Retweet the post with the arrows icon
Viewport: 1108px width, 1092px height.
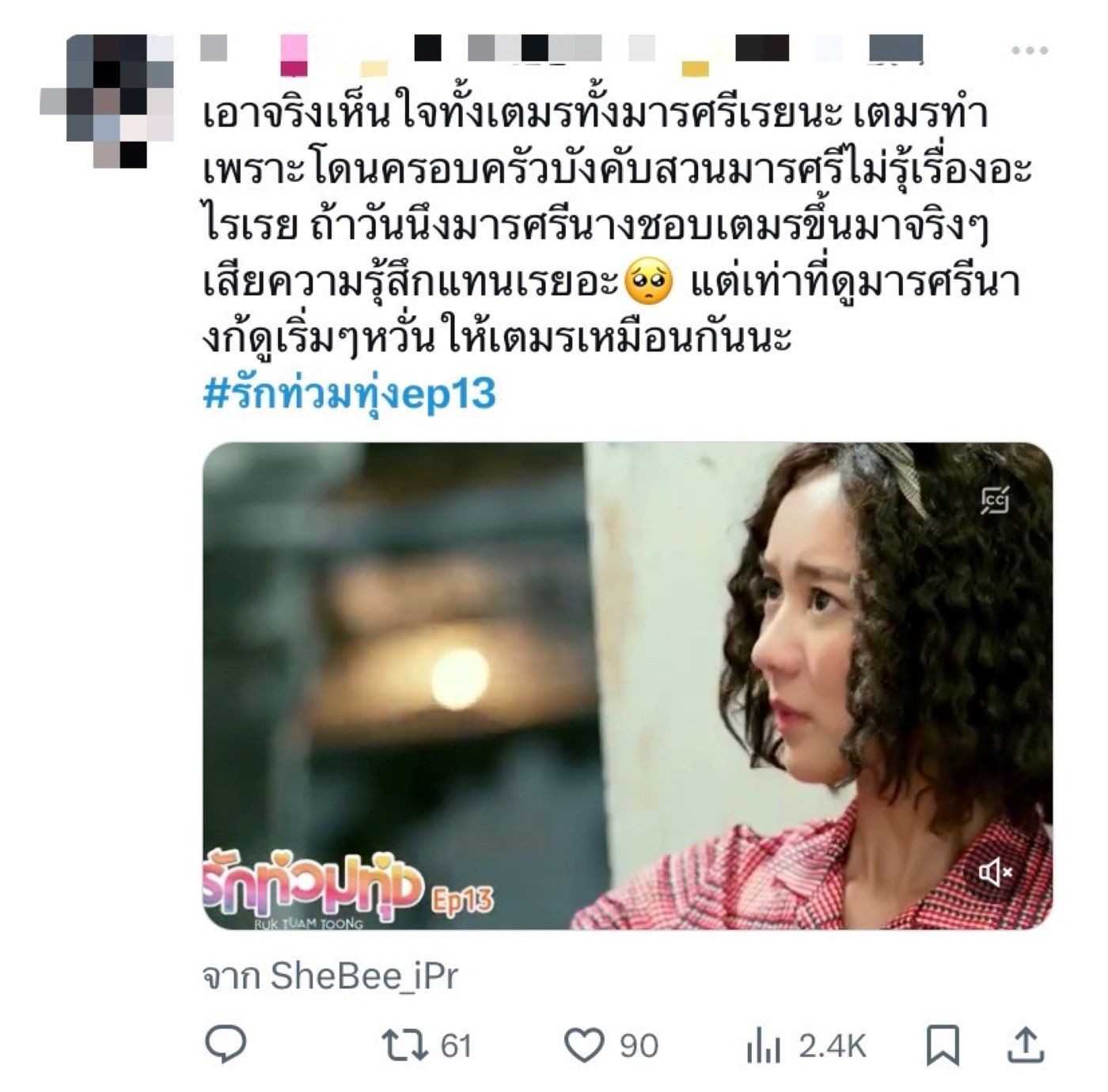point(404,1045)
